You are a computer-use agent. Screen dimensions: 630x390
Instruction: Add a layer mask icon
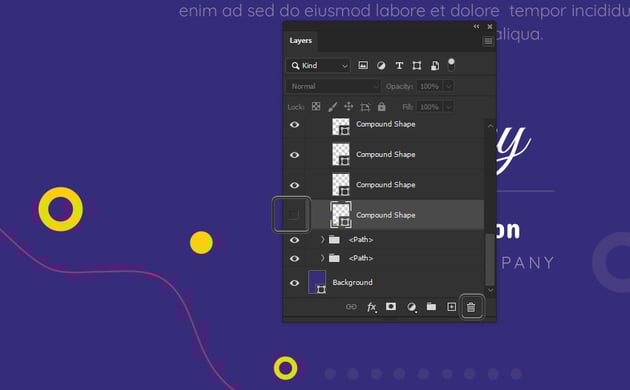point(391,307)
